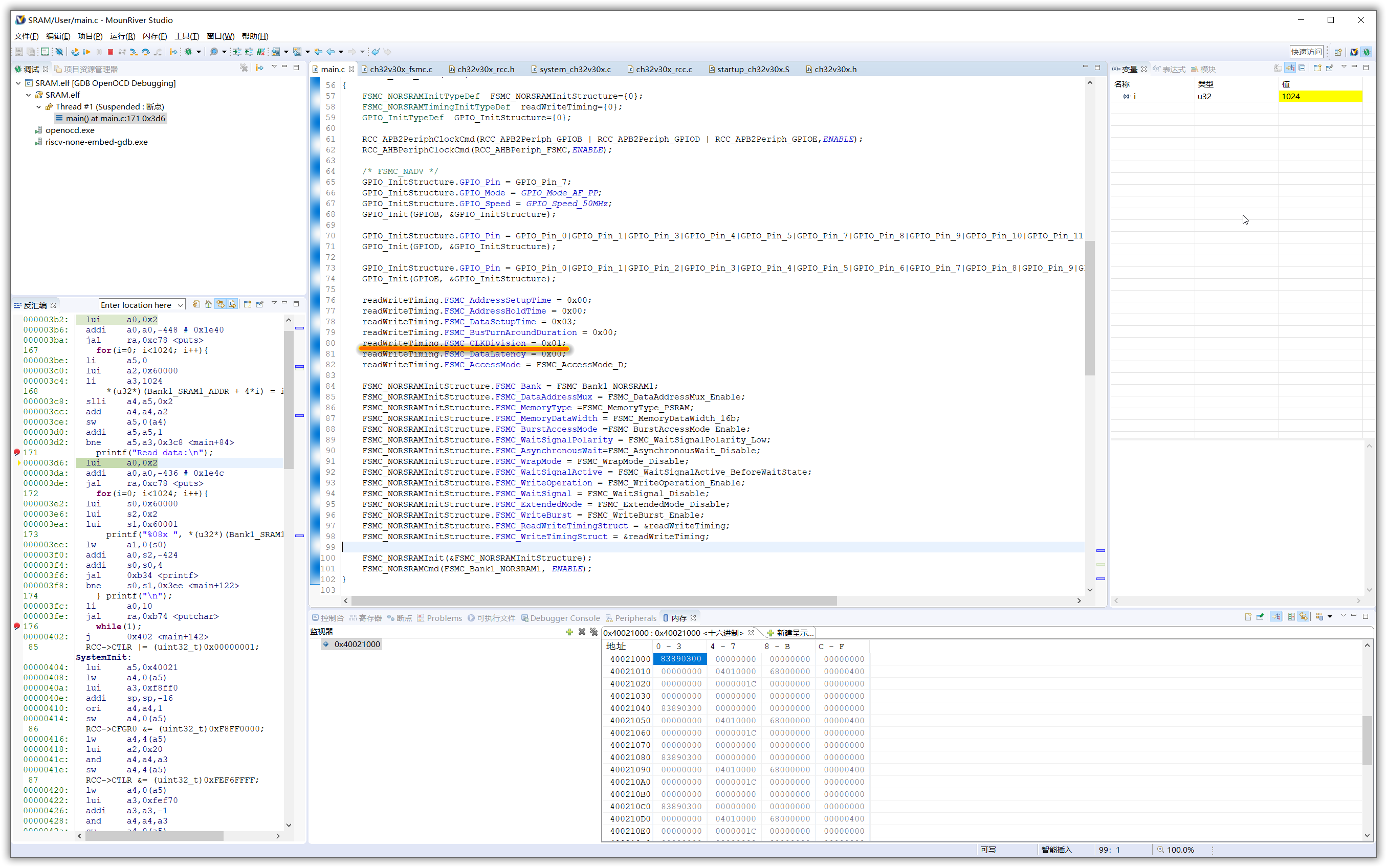Click the disassembly horizontal scrollbar thumb
This screenshot has width=1387, height=868.
[x=155, y=836]
